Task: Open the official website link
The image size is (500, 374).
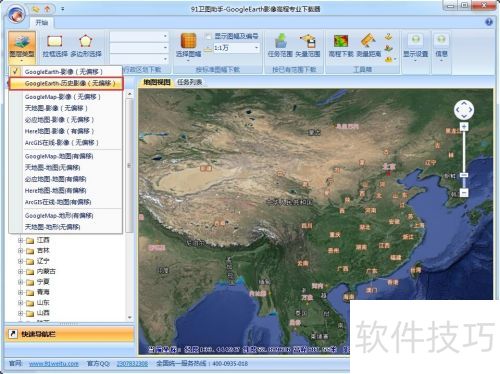Action: (54, 364)
